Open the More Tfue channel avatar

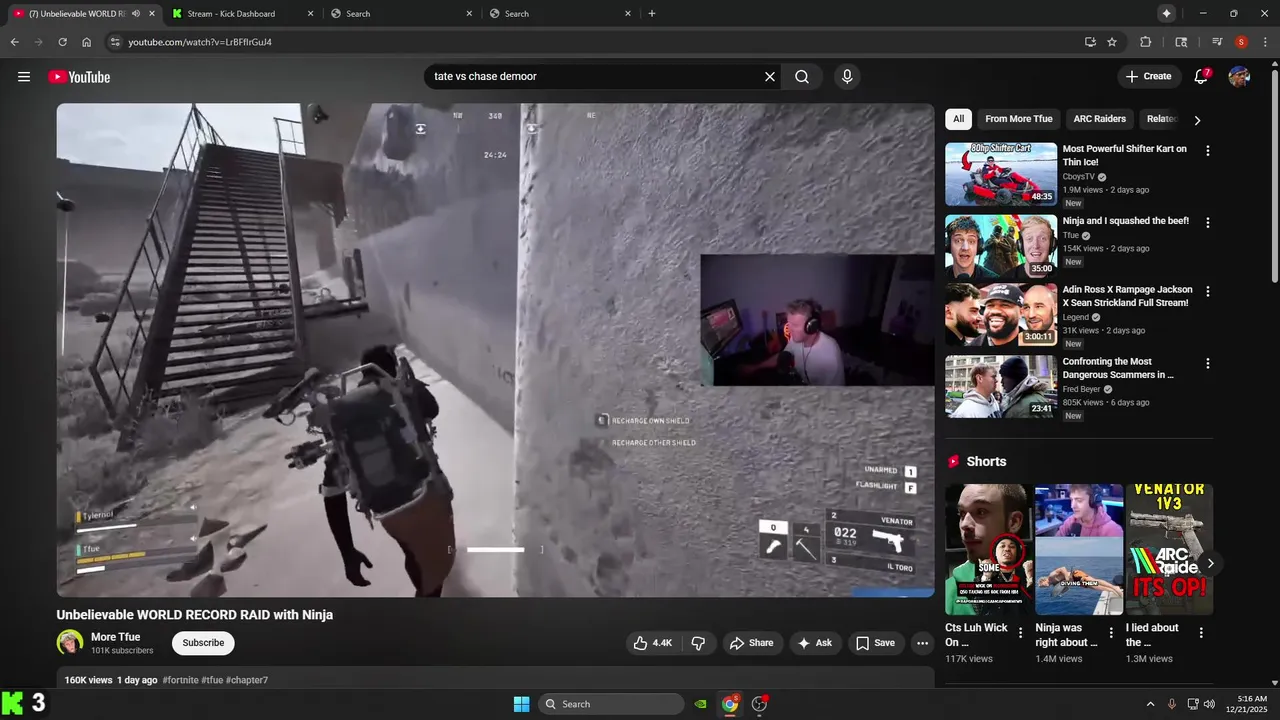70,643
